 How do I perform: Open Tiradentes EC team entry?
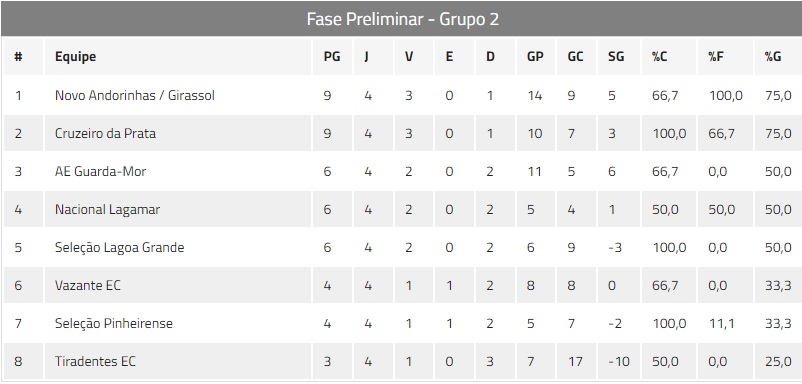click(95, 362)
